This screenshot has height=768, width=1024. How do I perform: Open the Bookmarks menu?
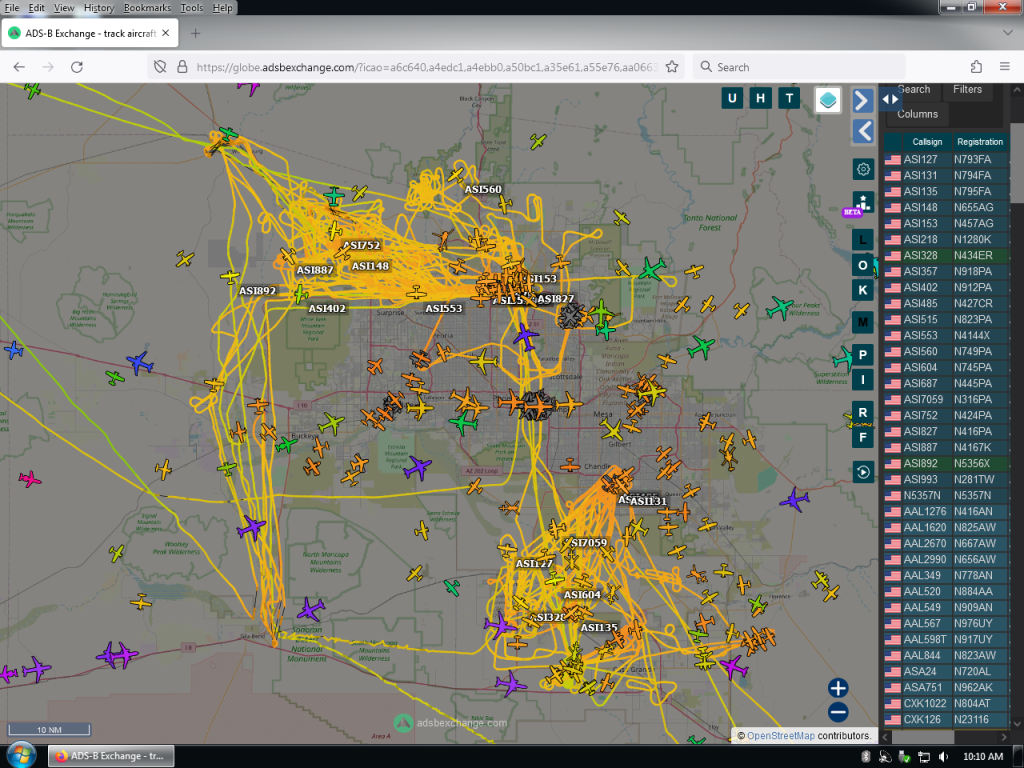148,8
